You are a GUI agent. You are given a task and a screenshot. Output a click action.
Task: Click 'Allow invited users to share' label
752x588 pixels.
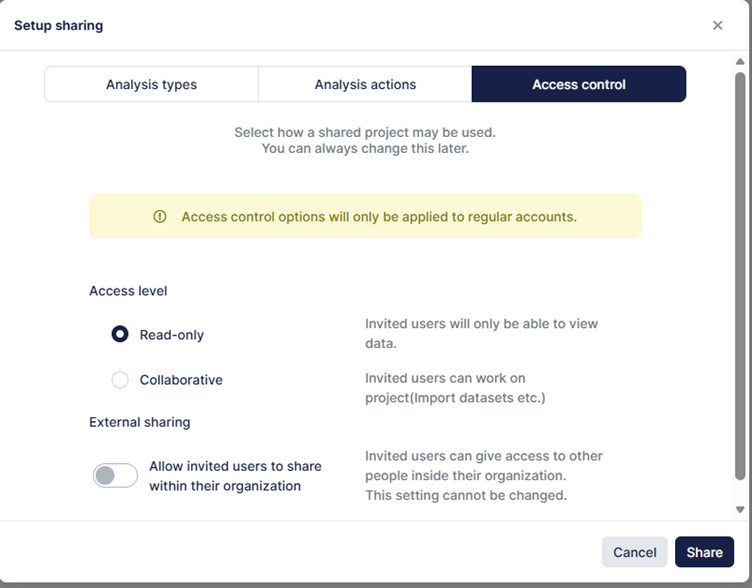point(235,476)
